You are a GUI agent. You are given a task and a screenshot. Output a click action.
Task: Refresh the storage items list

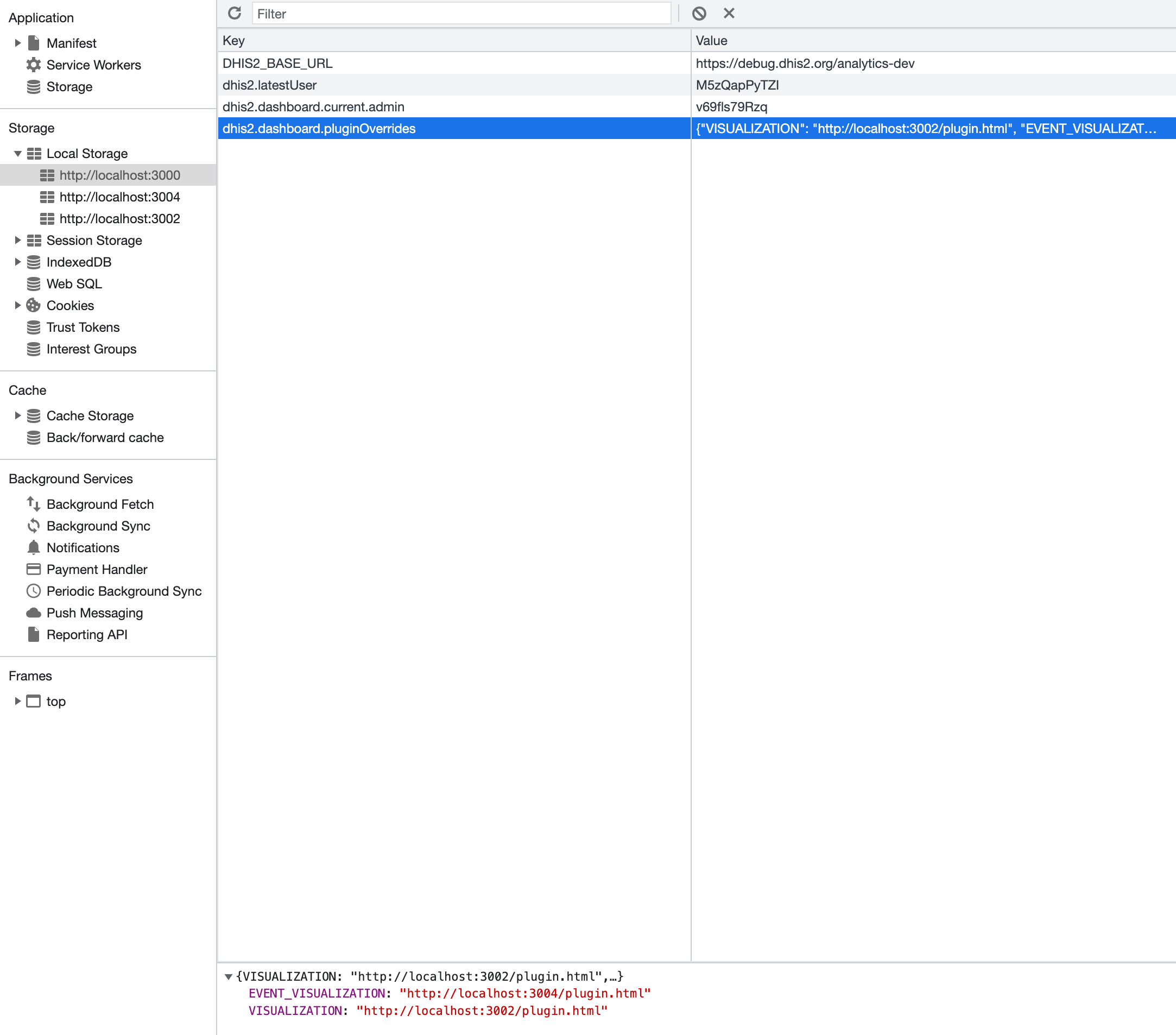(234, 12)
